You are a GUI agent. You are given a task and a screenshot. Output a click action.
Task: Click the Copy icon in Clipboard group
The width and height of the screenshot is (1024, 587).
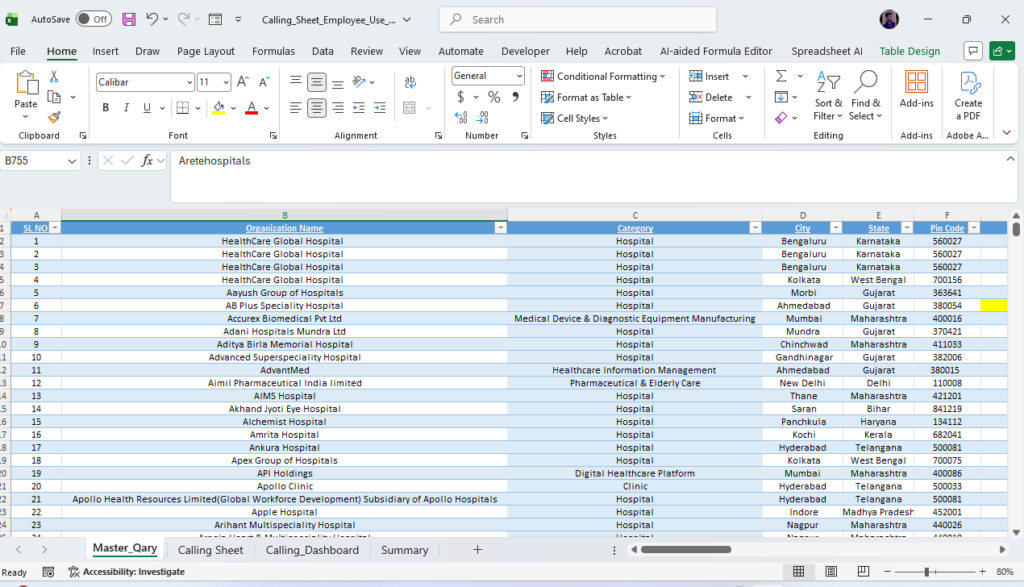(x=54, y=97)
